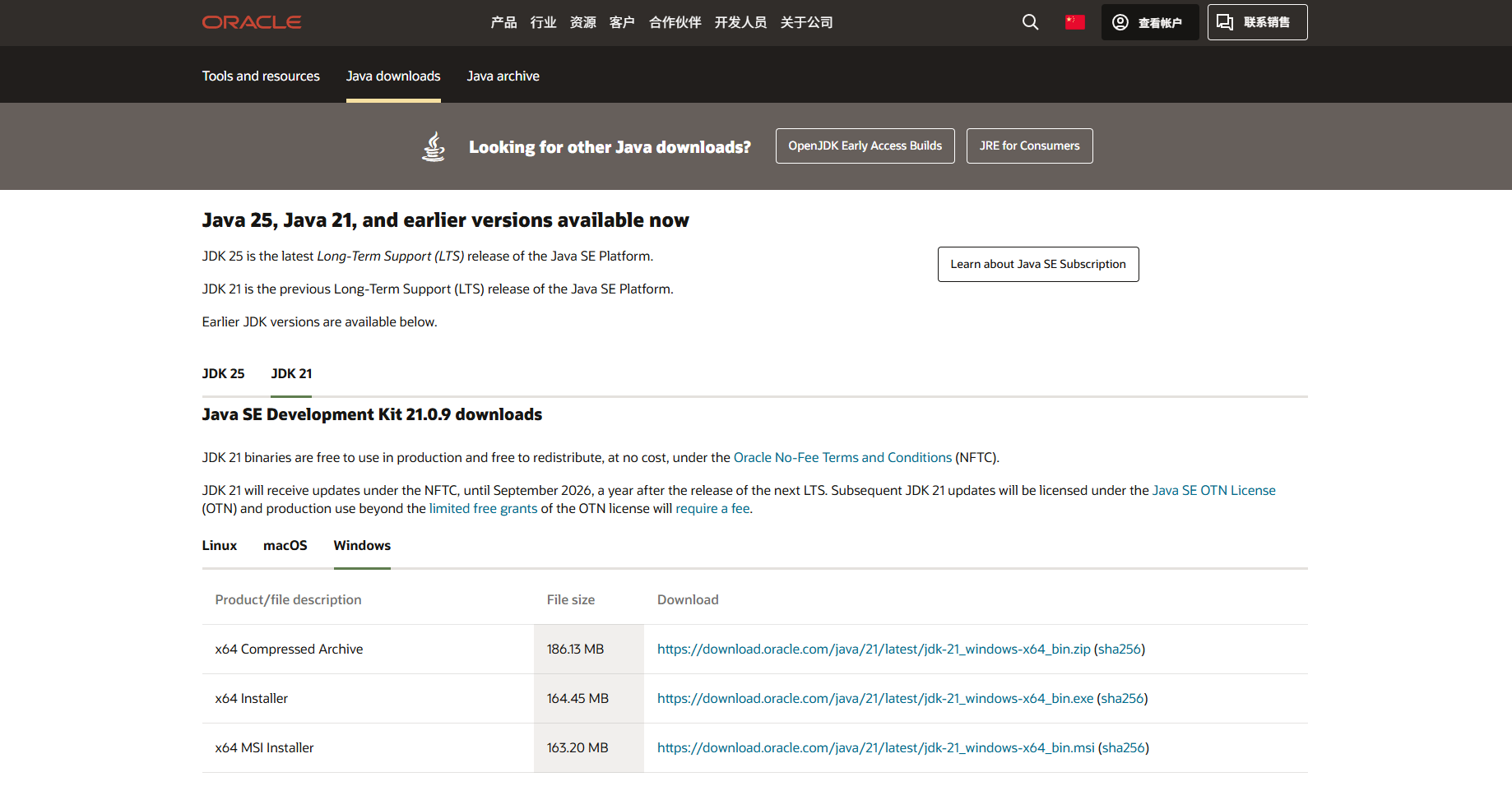Select the JDK 25 tab

point(223,373)
